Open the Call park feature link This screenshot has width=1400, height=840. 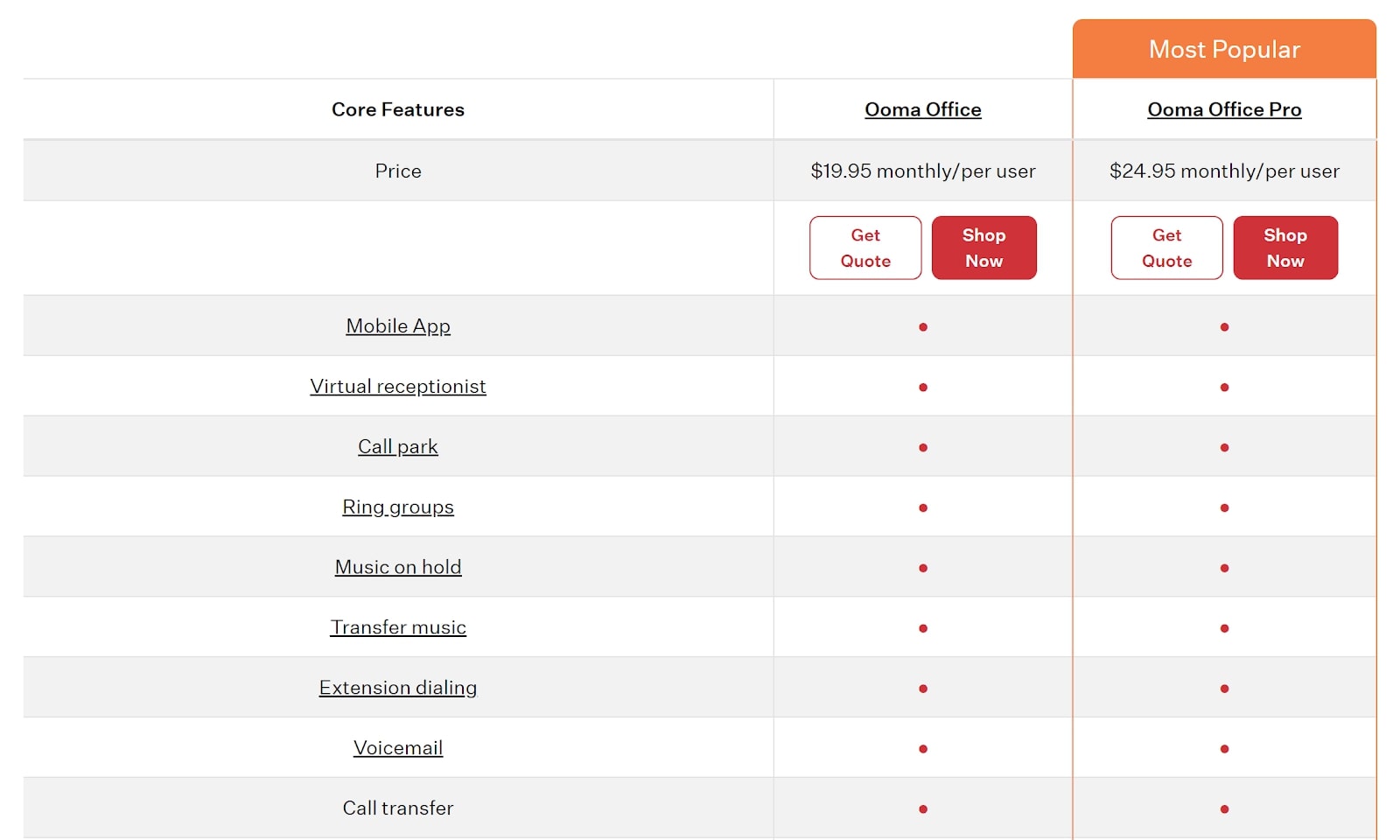(x=398, y=446)
